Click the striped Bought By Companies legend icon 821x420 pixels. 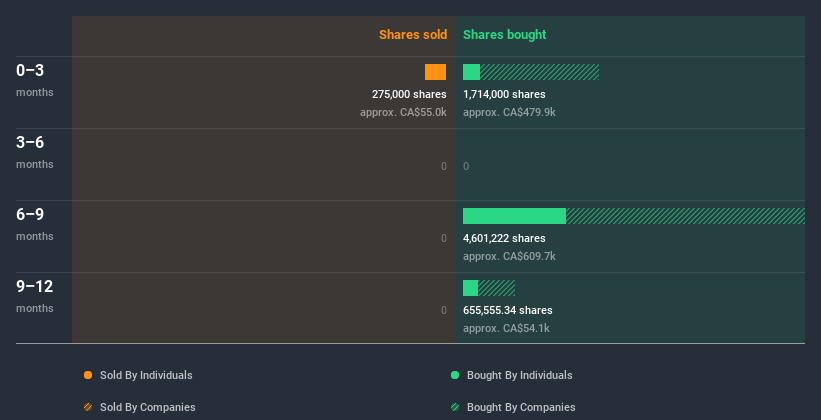pos(455,407)
